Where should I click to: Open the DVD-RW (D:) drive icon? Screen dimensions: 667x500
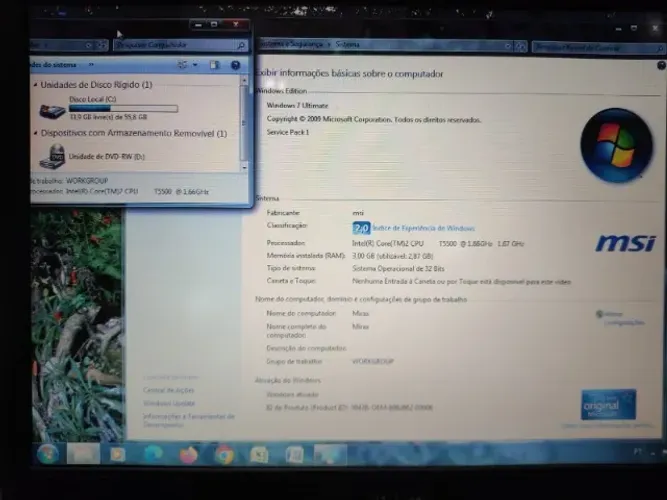52,157
